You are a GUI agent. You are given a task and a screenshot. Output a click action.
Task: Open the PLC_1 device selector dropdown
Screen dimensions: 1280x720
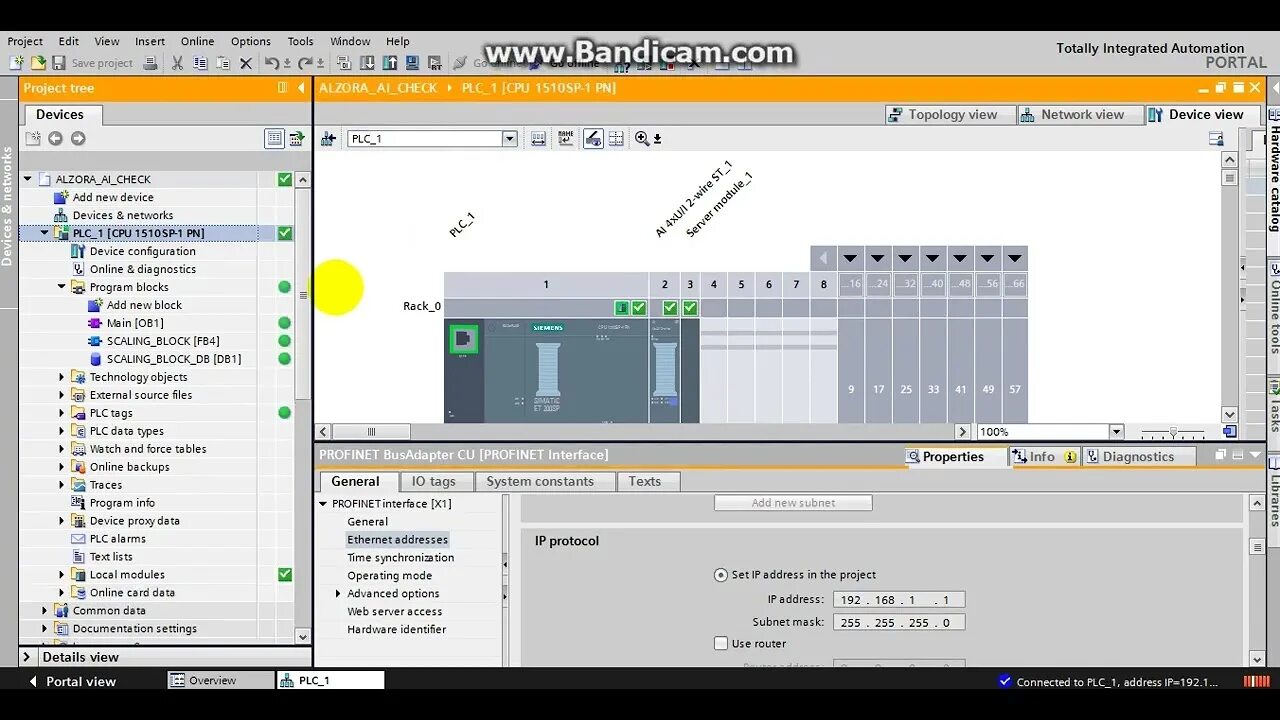pyautogui.click(x=509, y=139)
